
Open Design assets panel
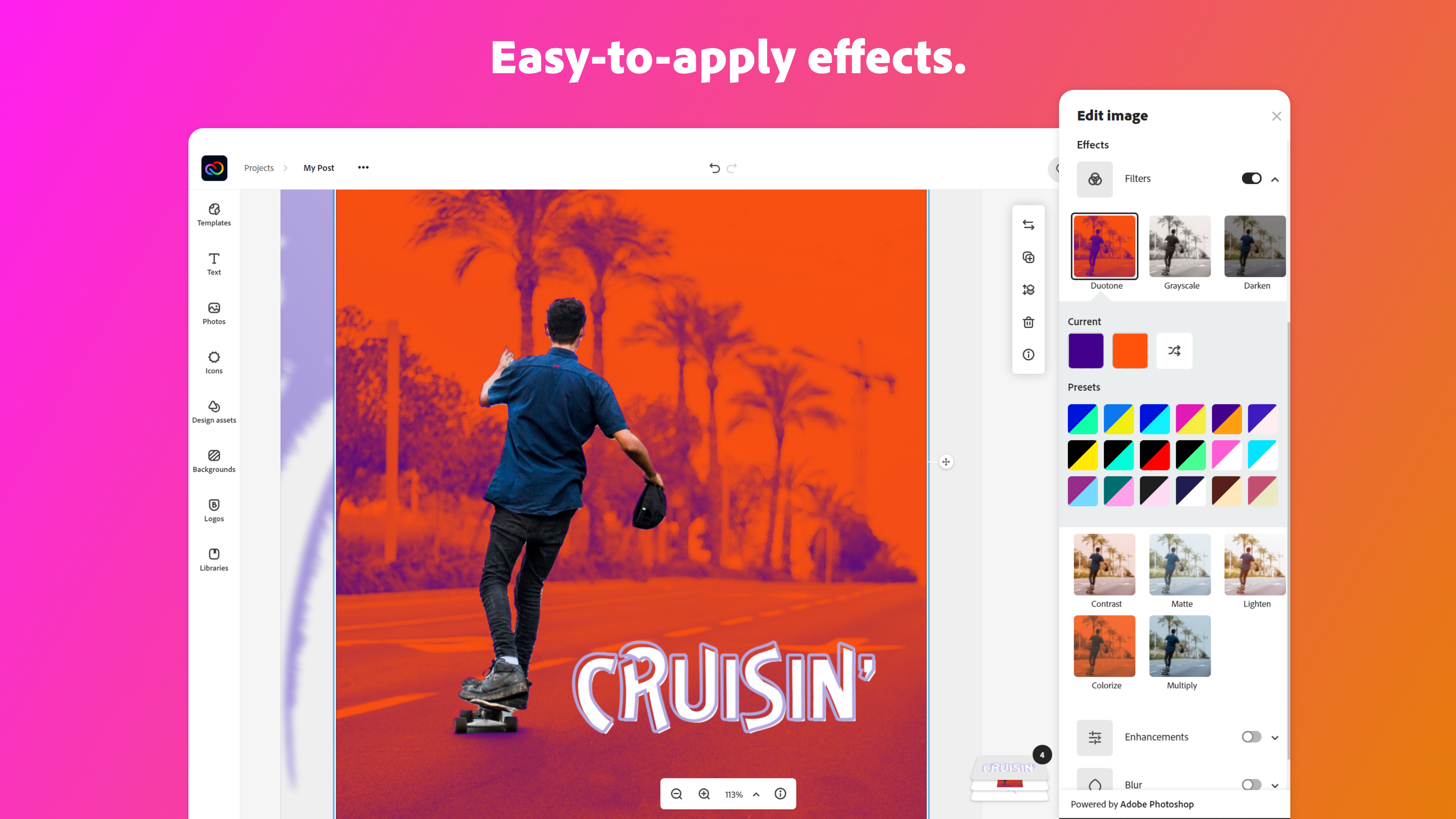pyautogui.click(x=214, y=411)
